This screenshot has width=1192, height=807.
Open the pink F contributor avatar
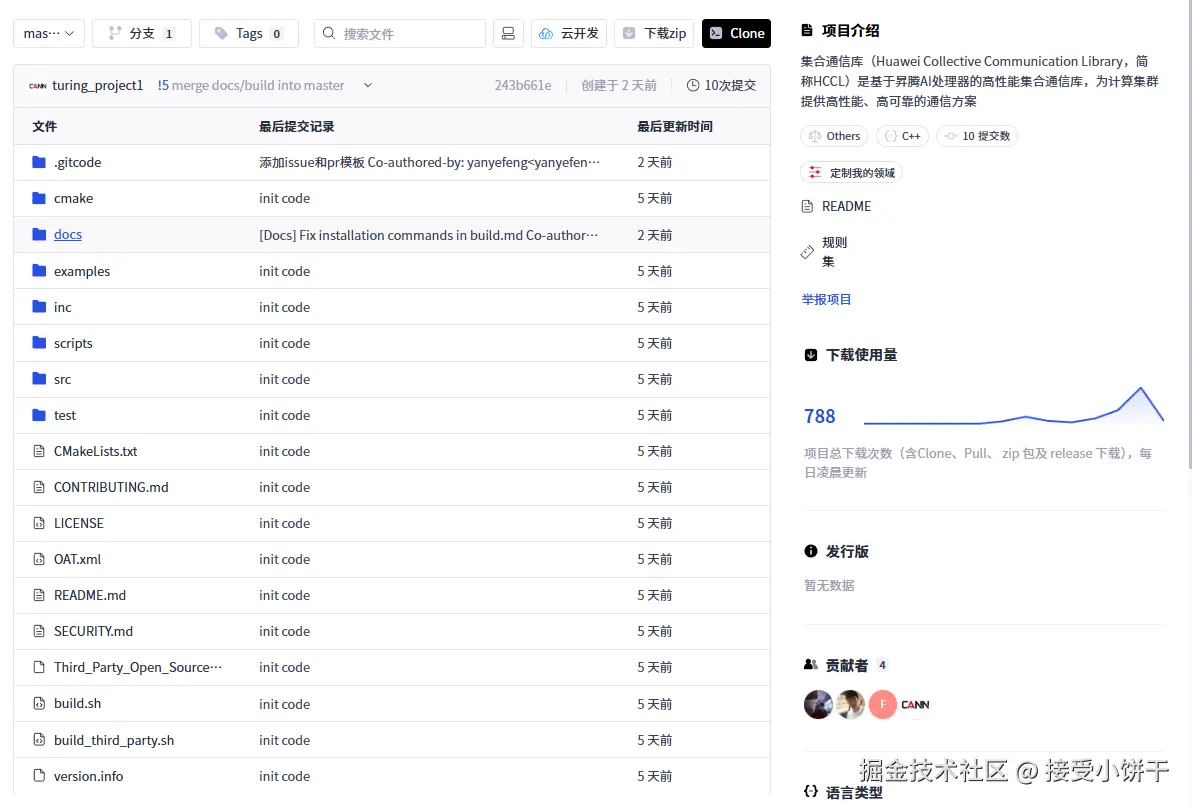[x=883, y=704]
